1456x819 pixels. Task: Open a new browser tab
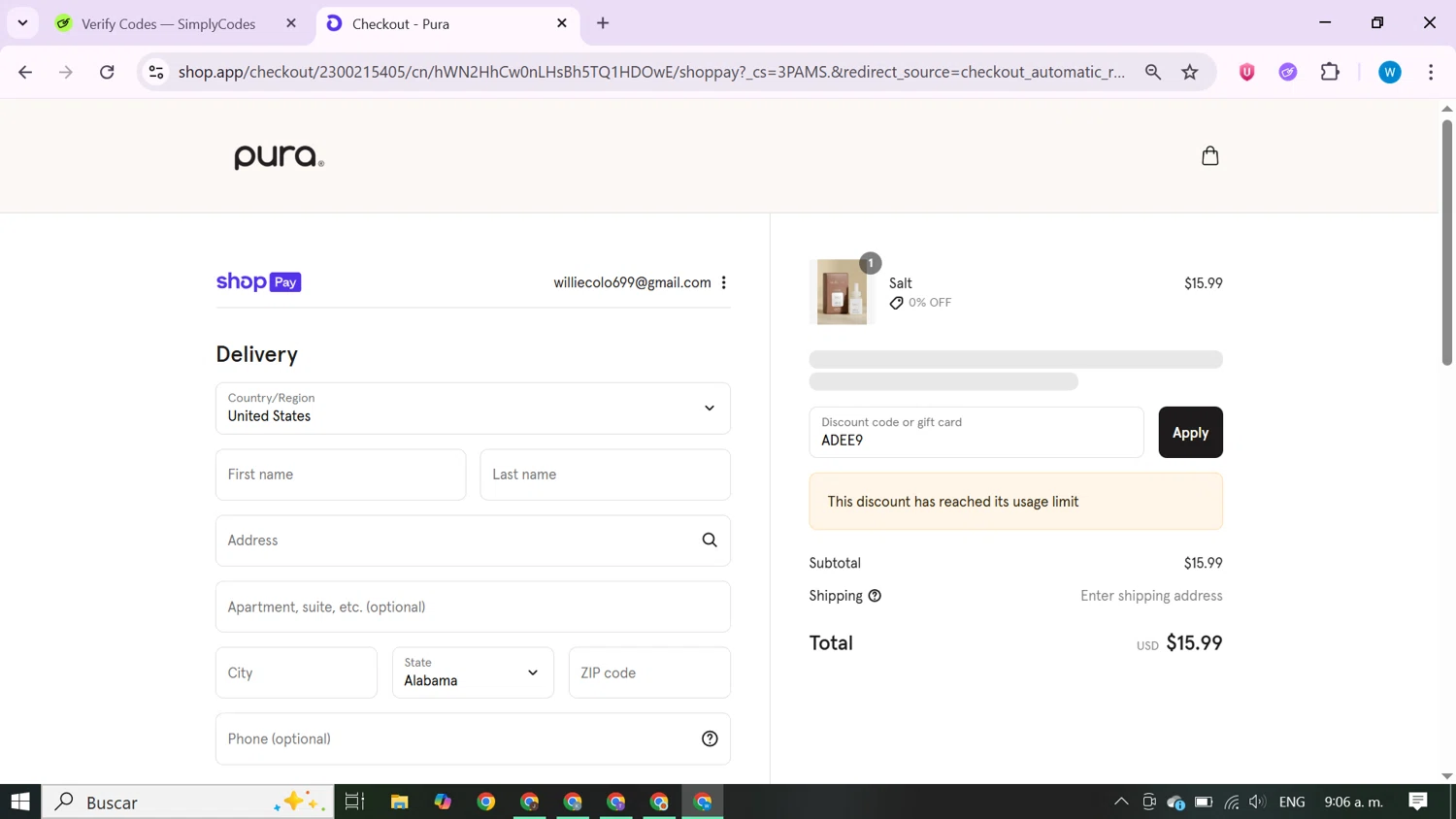(603, 23)
